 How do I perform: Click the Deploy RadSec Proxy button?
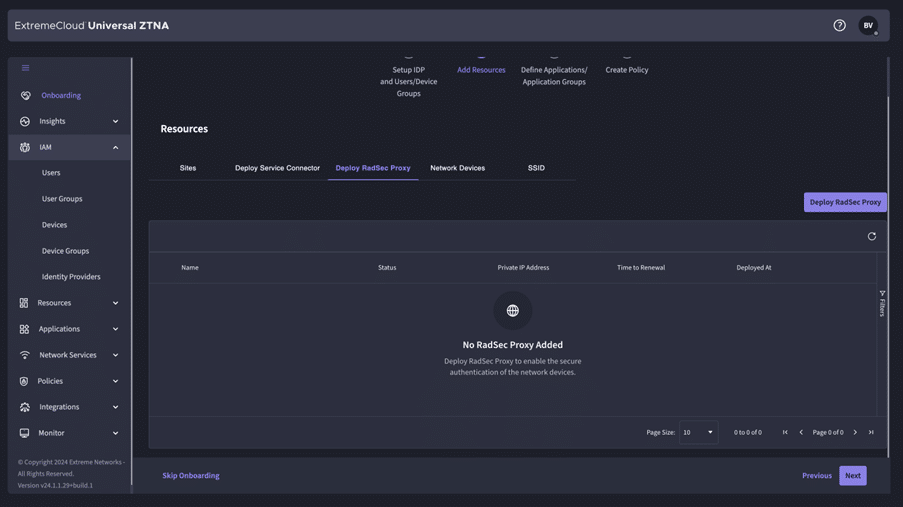pos(845,202)
